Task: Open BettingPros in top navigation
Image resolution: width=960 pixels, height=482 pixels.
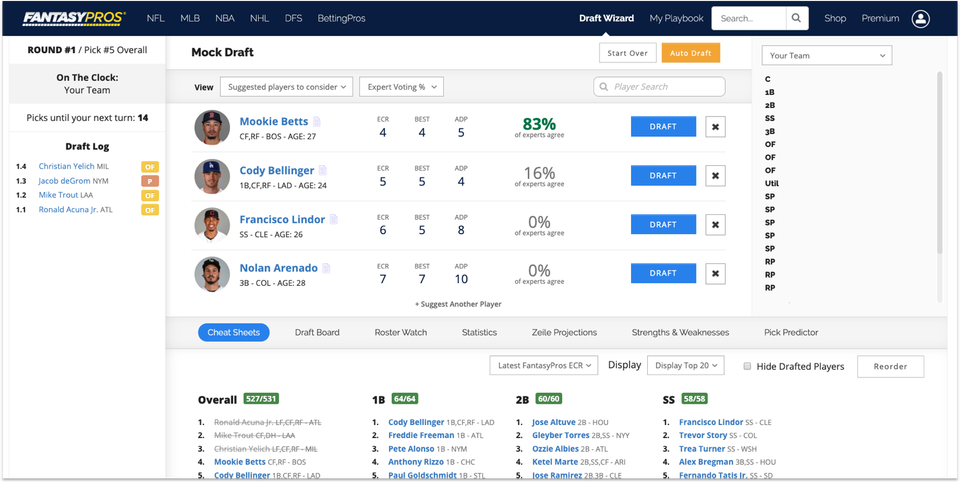Action: point(341,18)
